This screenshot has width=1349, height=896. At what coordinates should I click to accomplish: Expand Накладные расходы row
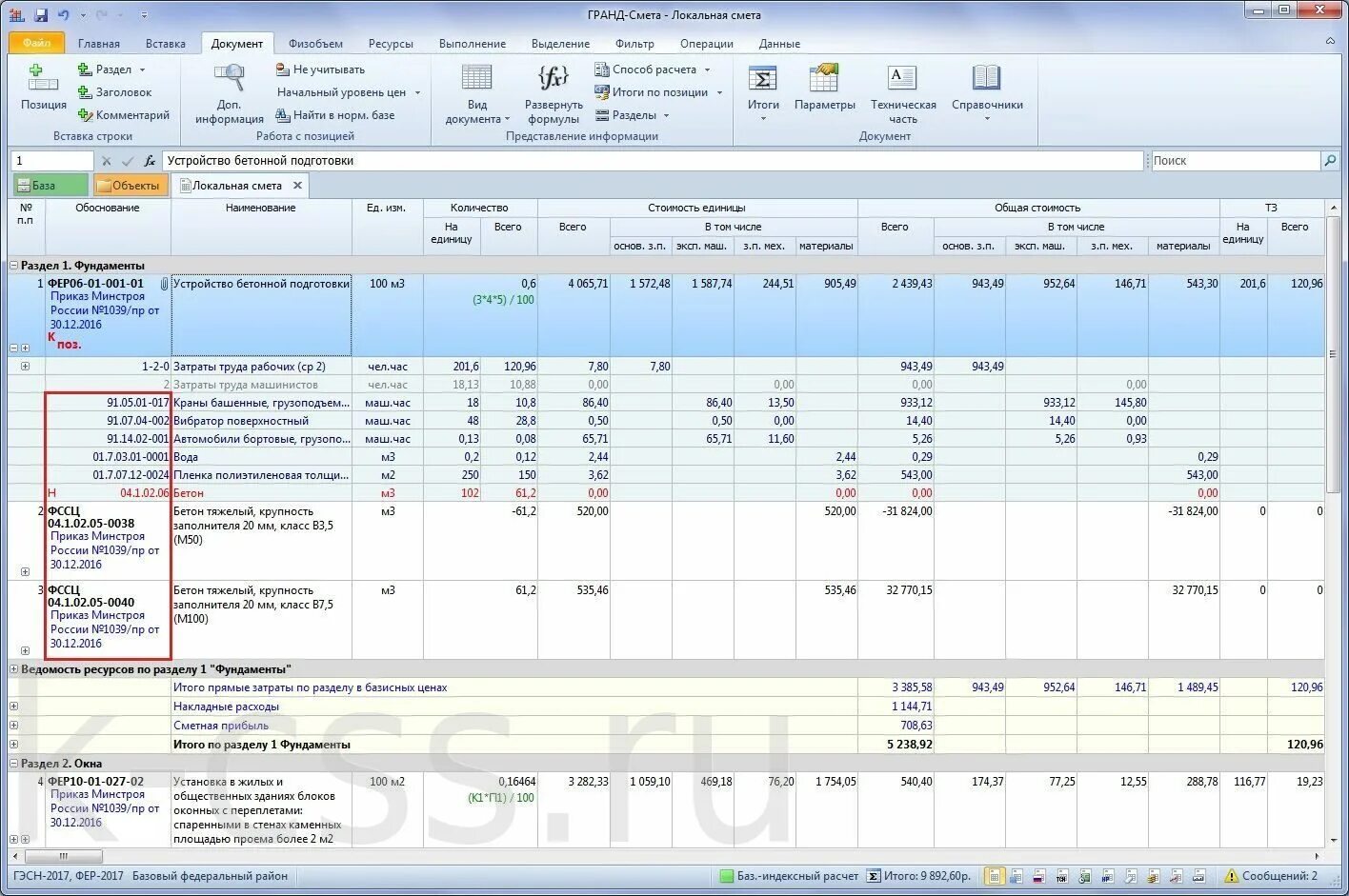pyautogui.click(x=14, y=707)
